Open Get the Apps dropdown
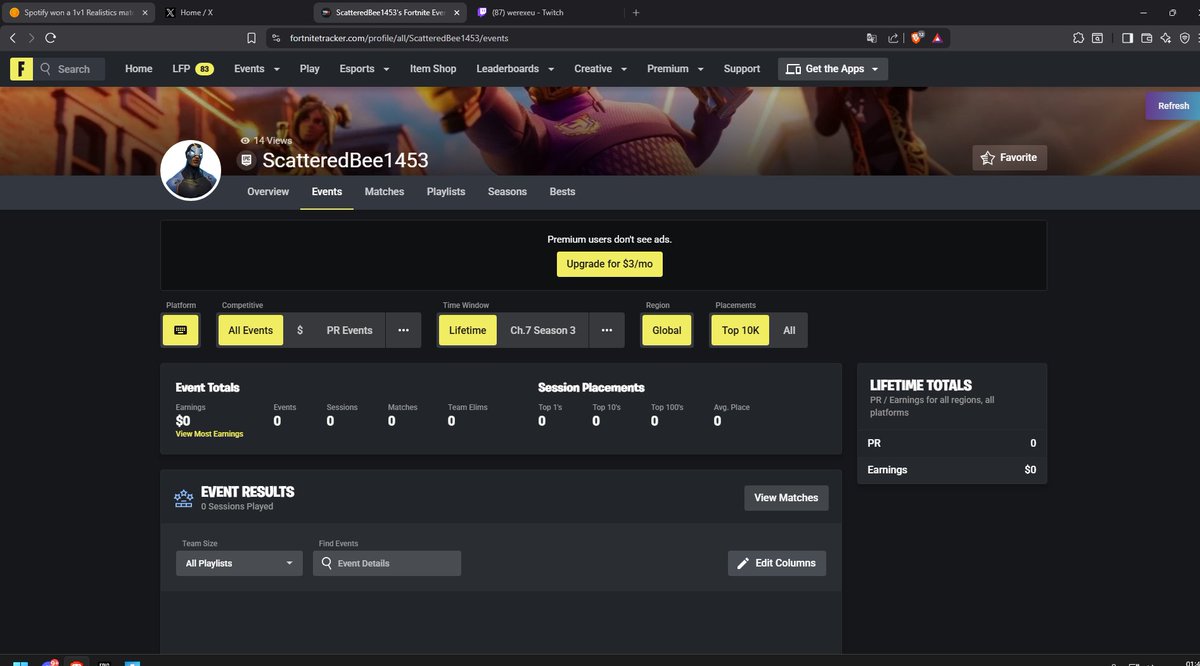Viewport: 1200px width, 666px height. coord(833,69)
